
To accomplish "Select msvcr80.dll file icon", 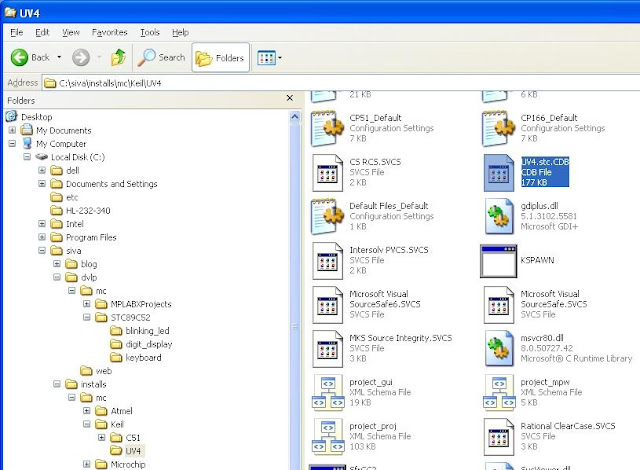I will pos(499,348).
